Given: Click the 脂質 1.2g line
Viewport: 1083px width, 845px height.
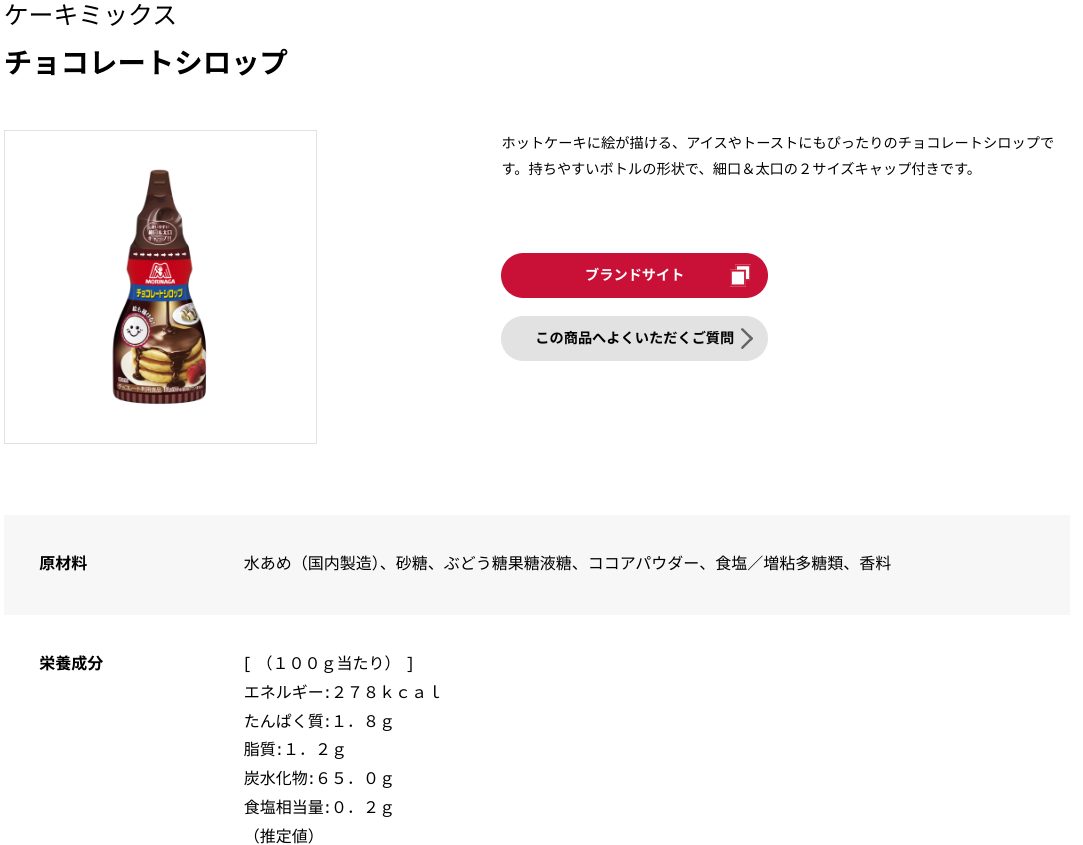Looking at the screenshot, I should pos(294,750).
